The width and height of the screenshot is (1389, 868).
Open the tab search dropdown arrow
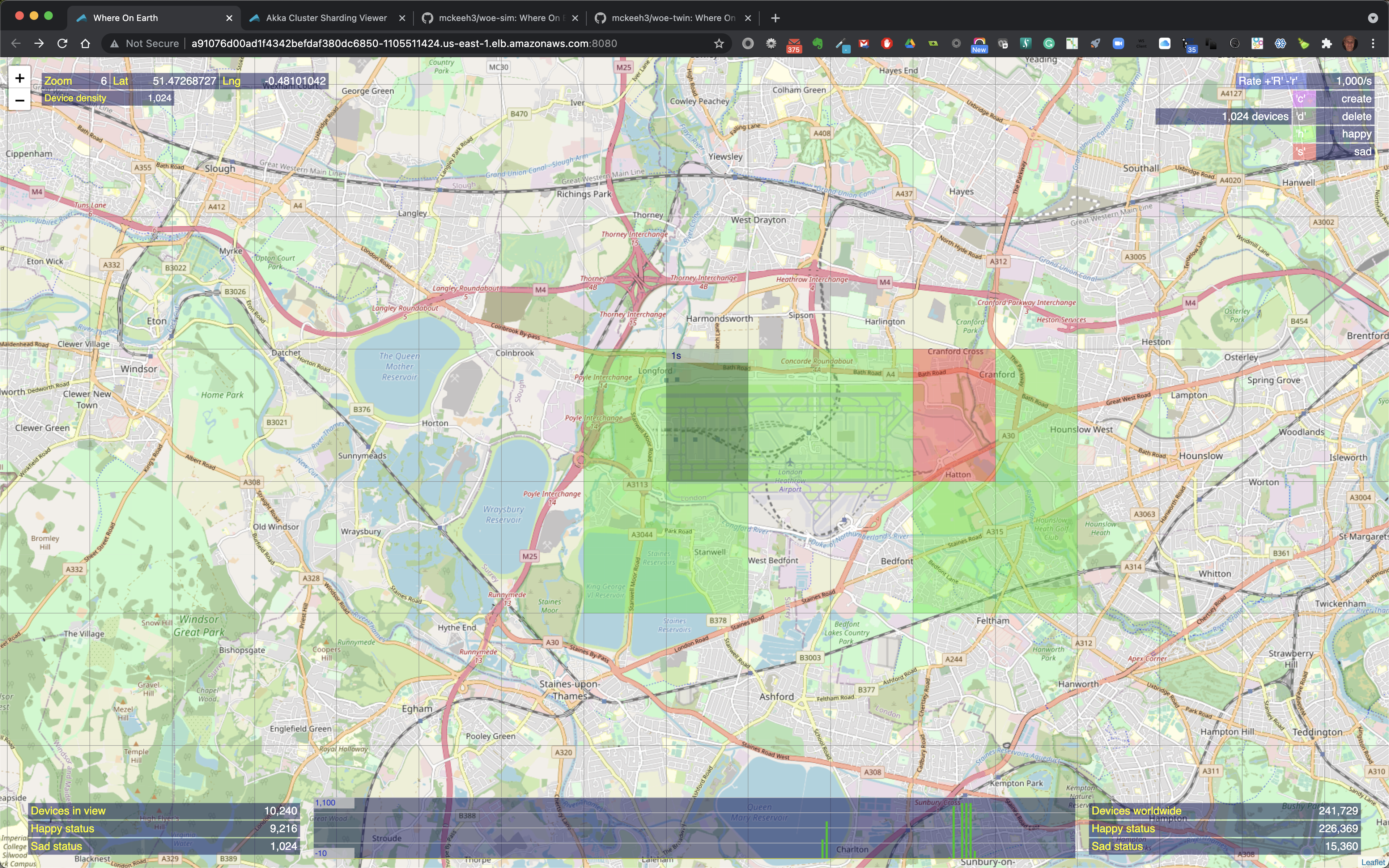(1373, 18)
